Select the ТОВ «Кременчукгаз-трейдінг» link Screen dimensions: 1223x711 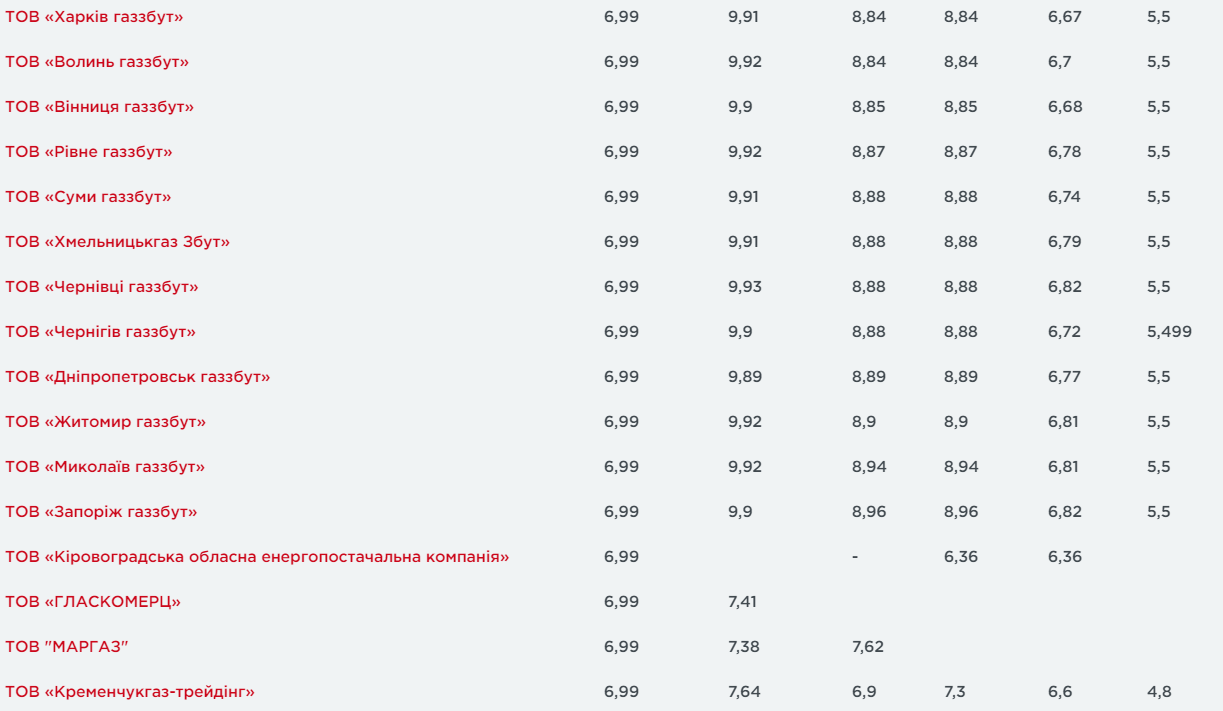click(130, 692)
